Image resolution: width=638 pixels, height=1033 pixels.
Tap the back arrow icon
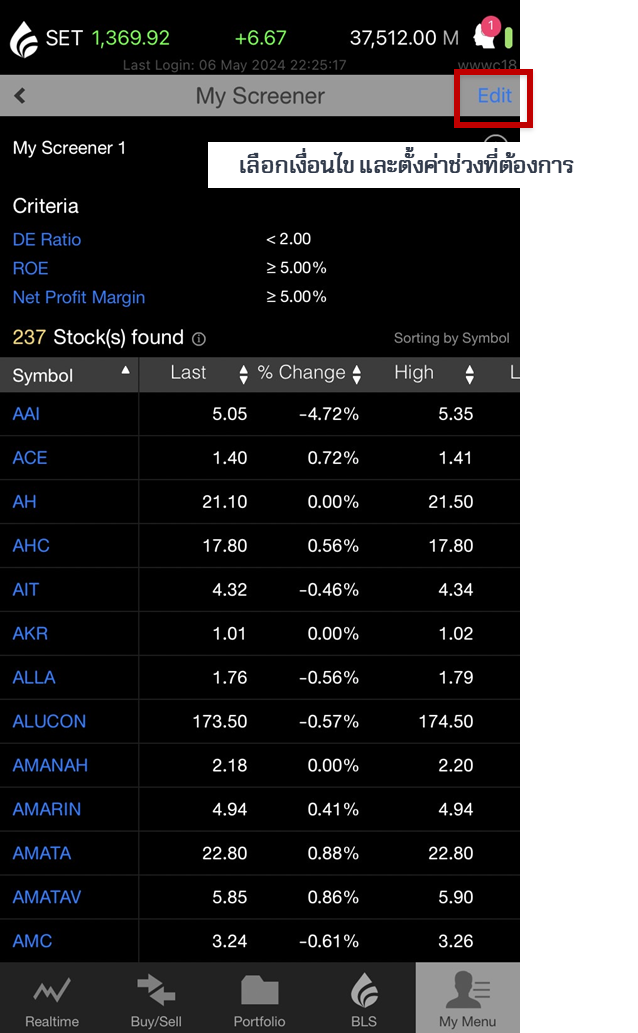[x=20, y=96]
